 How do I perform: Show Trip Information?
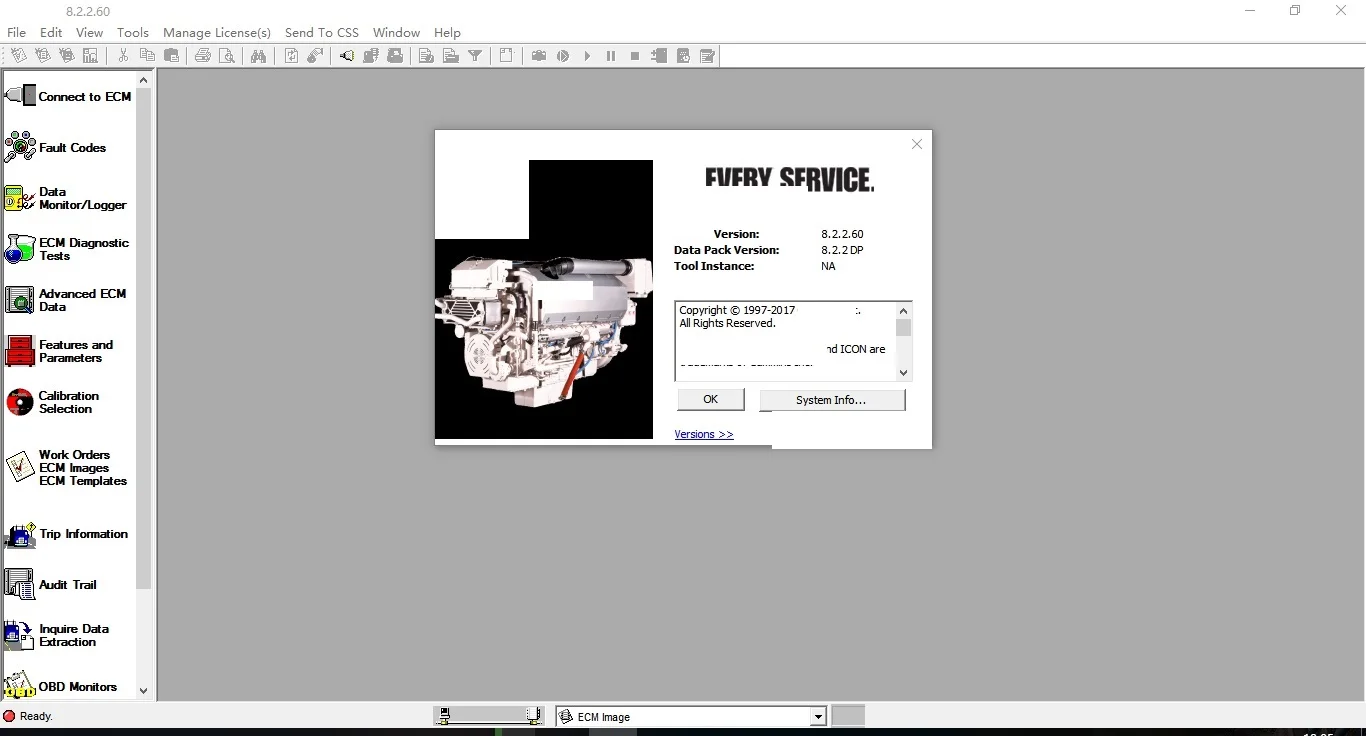pos(67,534)
